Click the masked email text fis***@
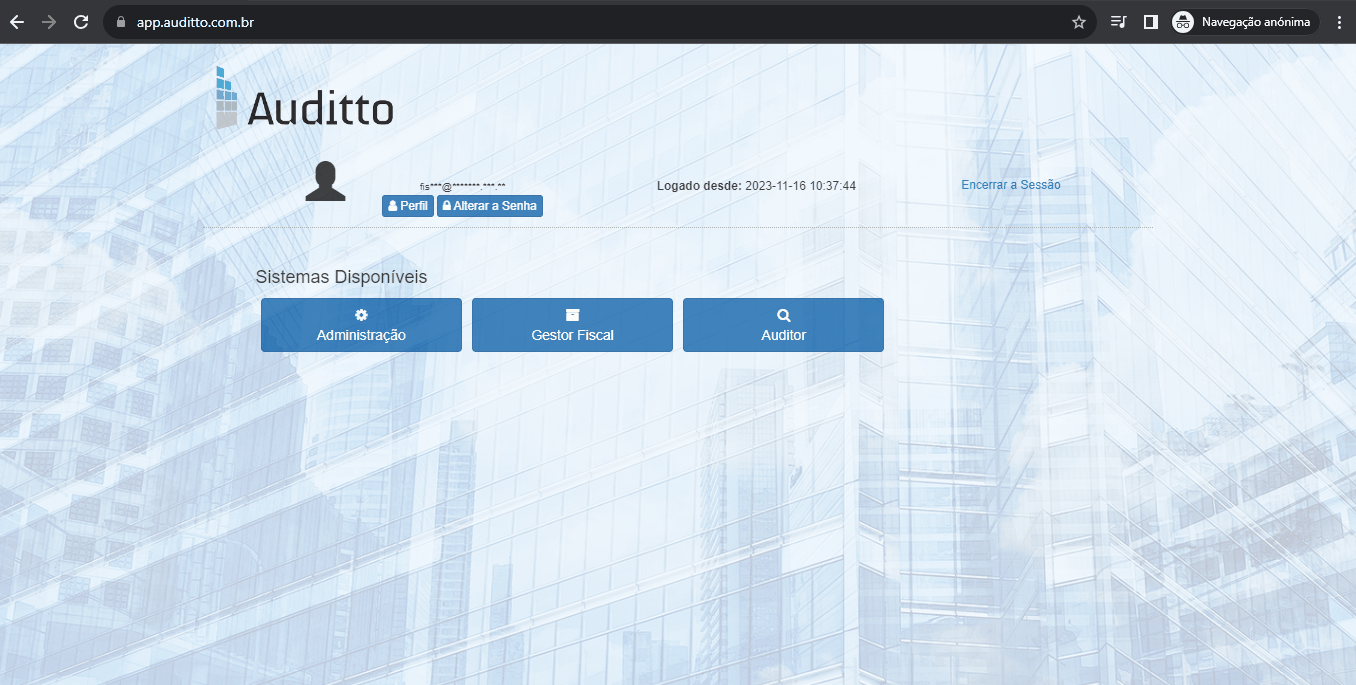 tap(462, 187)
